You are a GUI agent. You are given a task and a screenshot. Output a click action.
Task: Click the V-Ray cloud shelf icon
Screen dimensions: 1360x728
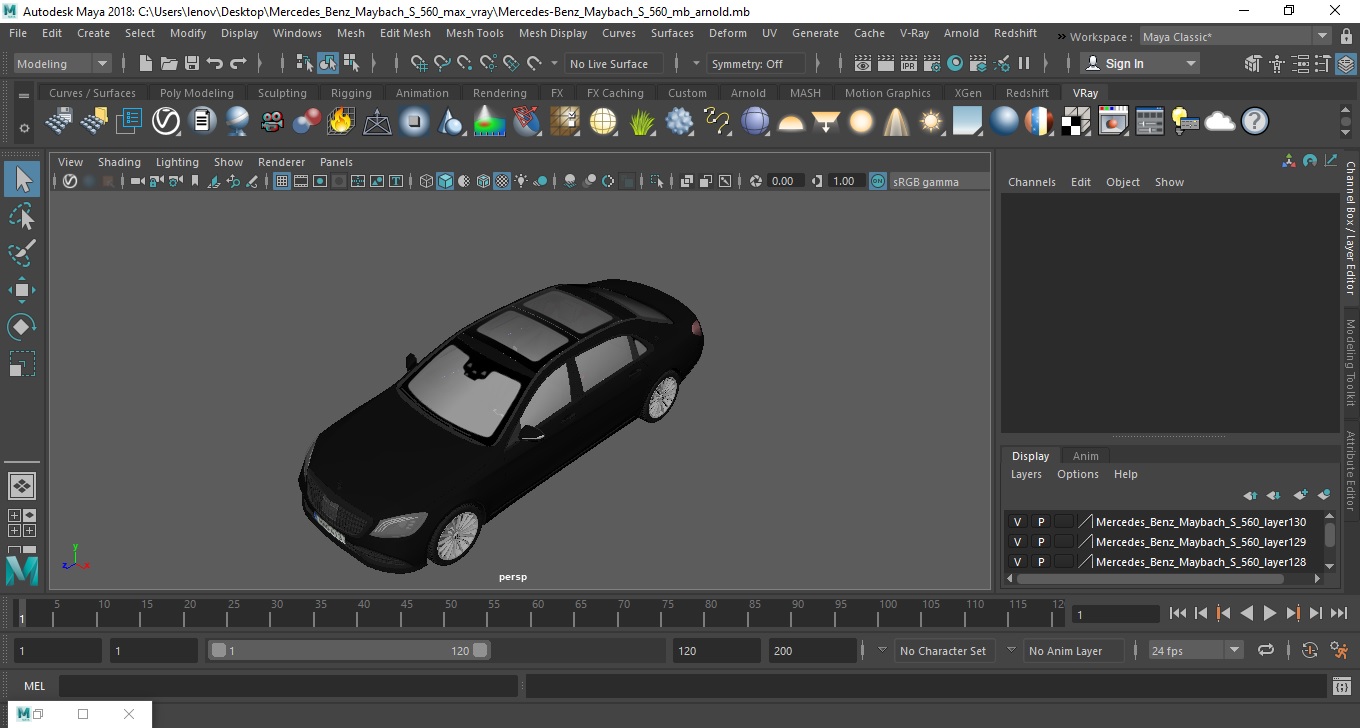coord(1220,122)
